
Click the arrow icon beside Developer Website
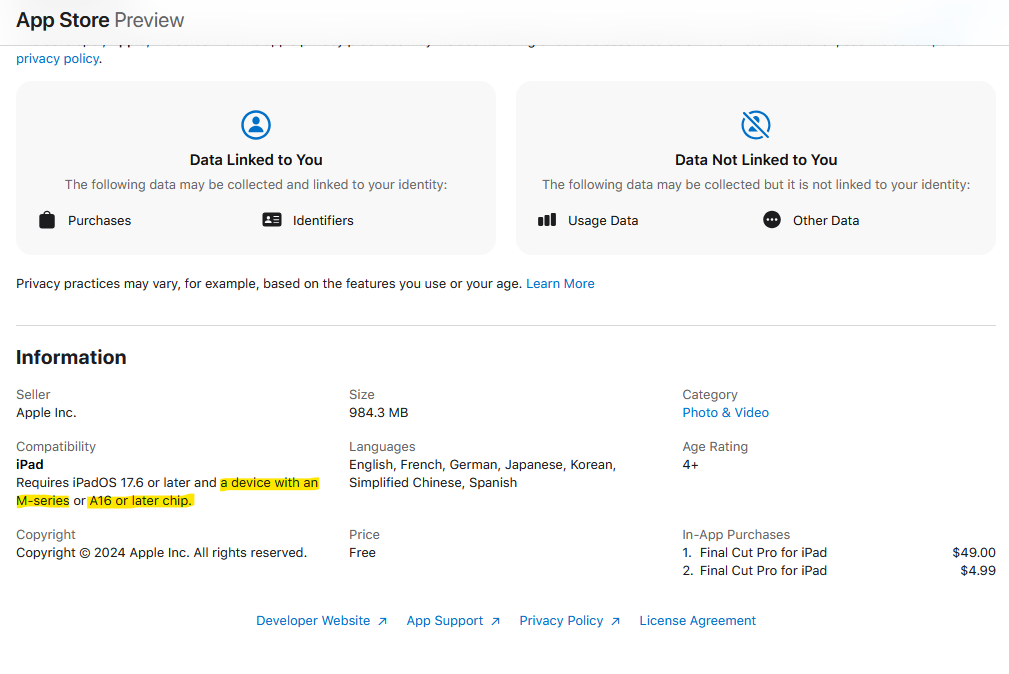[x=382, y=621]
